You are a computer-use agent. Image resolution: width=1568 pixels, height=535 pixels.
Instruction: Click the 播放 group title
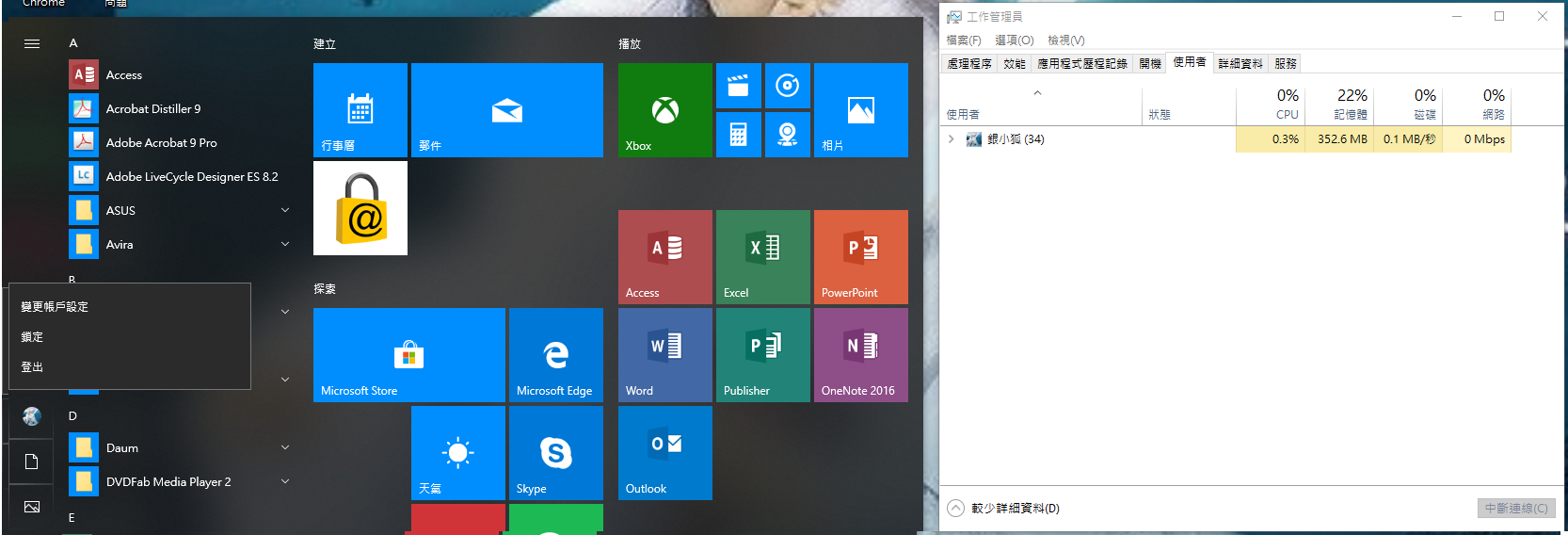630,44
